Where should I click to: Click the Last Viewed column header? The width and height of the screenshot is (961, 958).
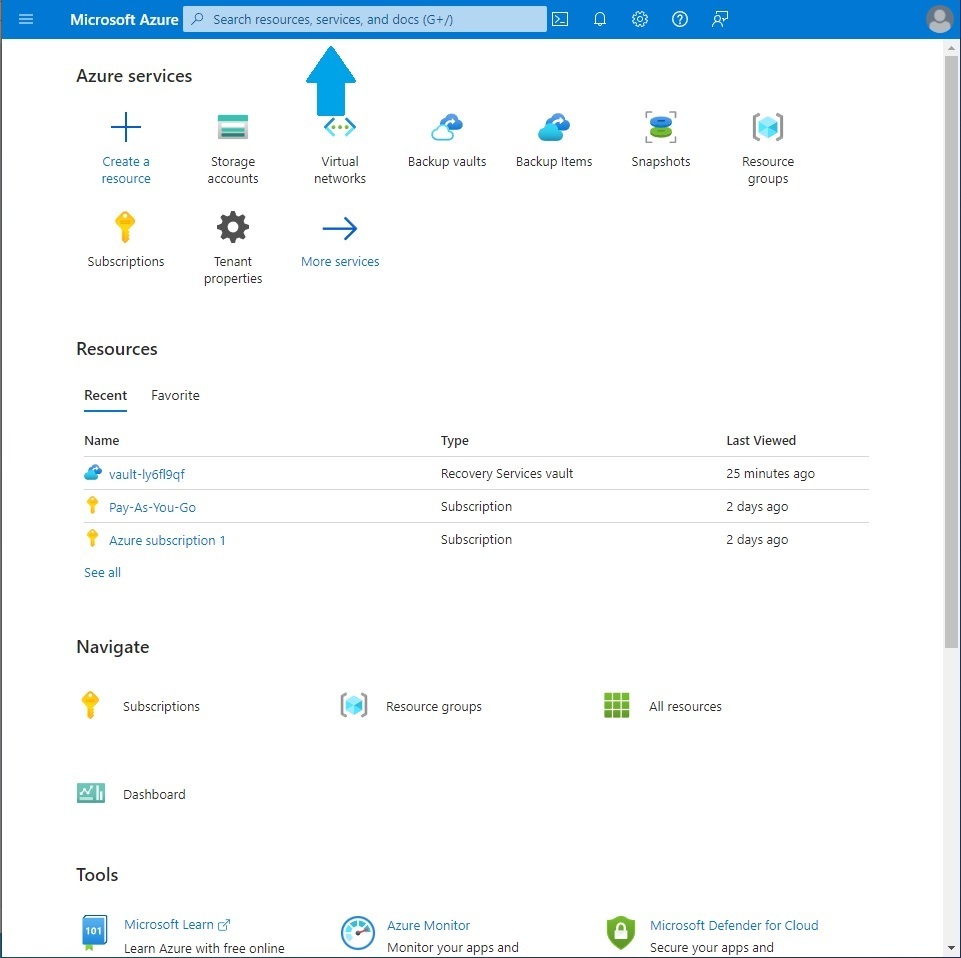761,441
